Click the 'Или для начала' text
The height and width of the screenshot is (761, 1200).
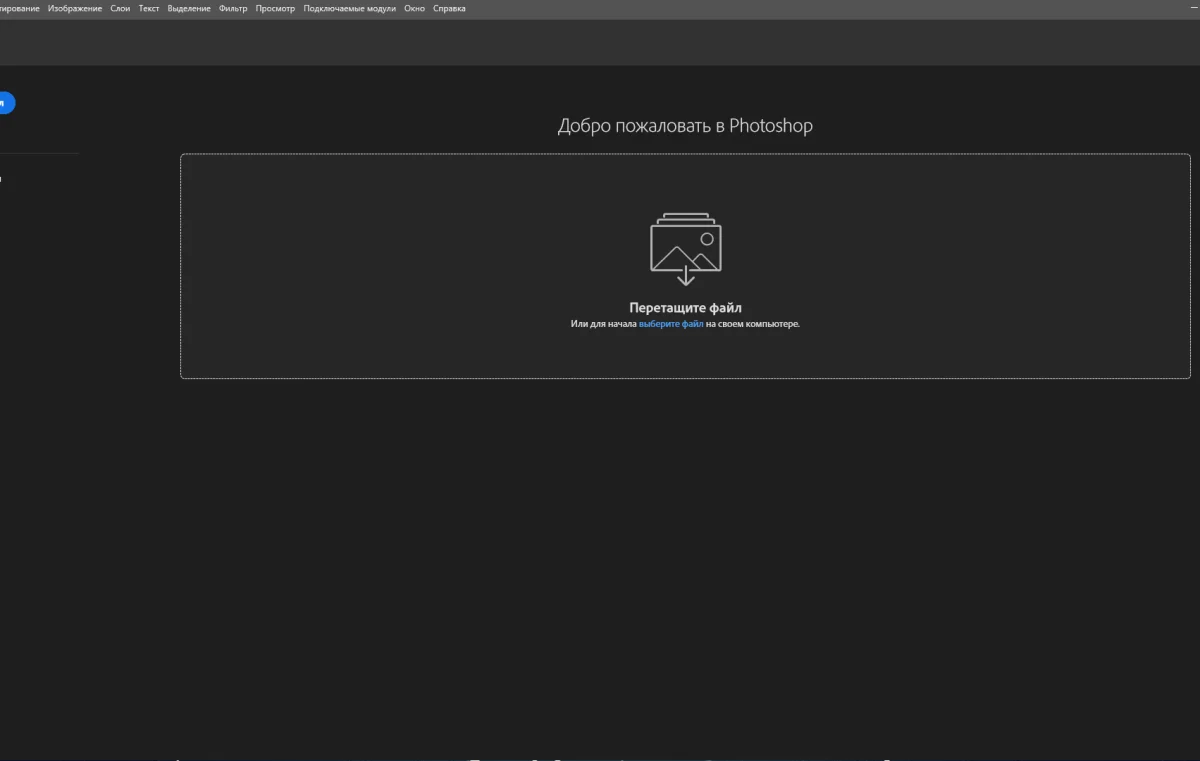[603, 324]
